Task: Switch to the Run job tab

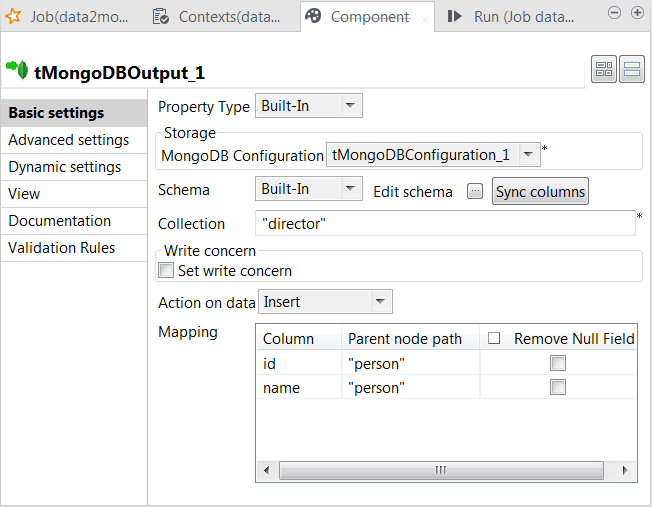Action: 505,17
